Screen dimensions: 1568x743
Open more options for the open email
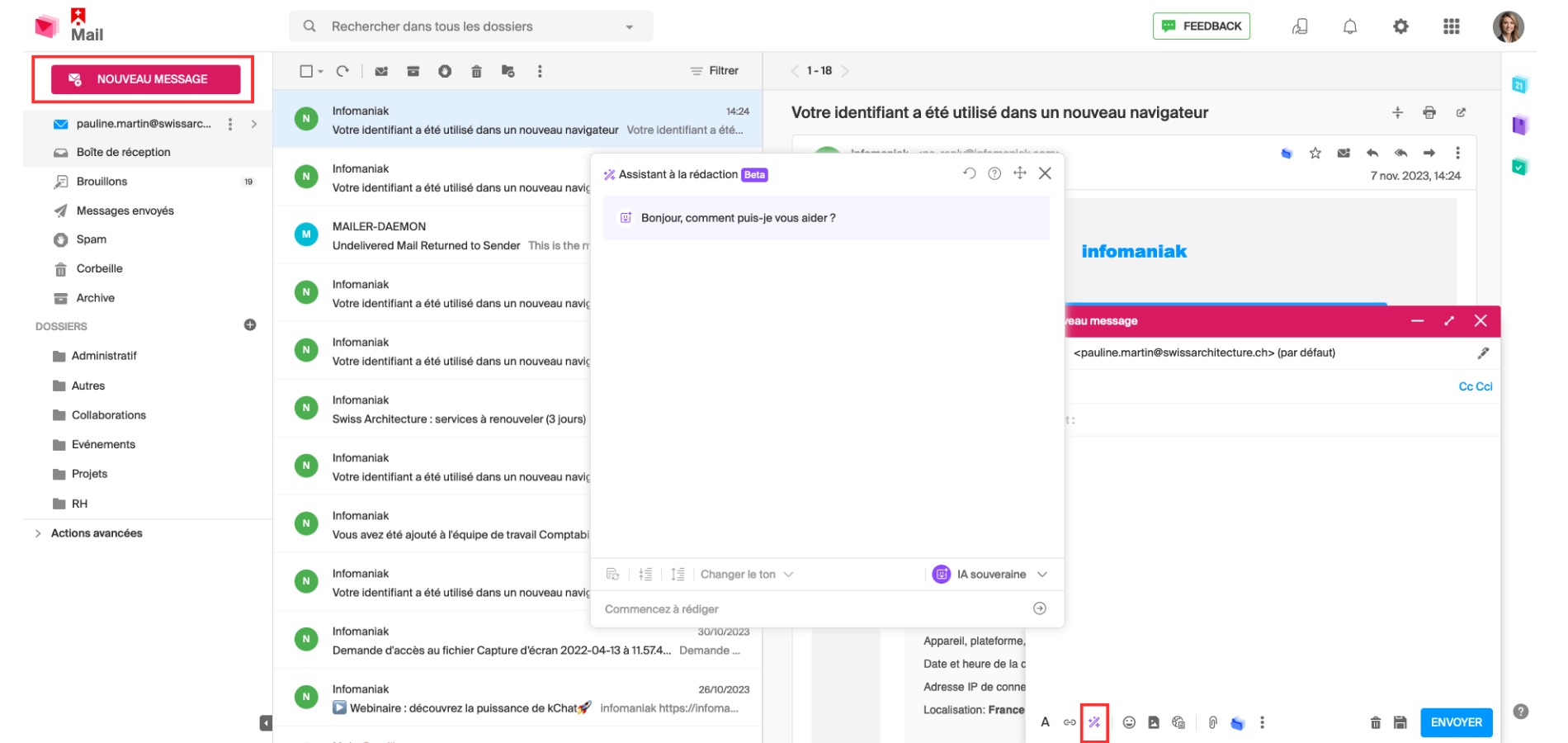(x=1457, y=153)
